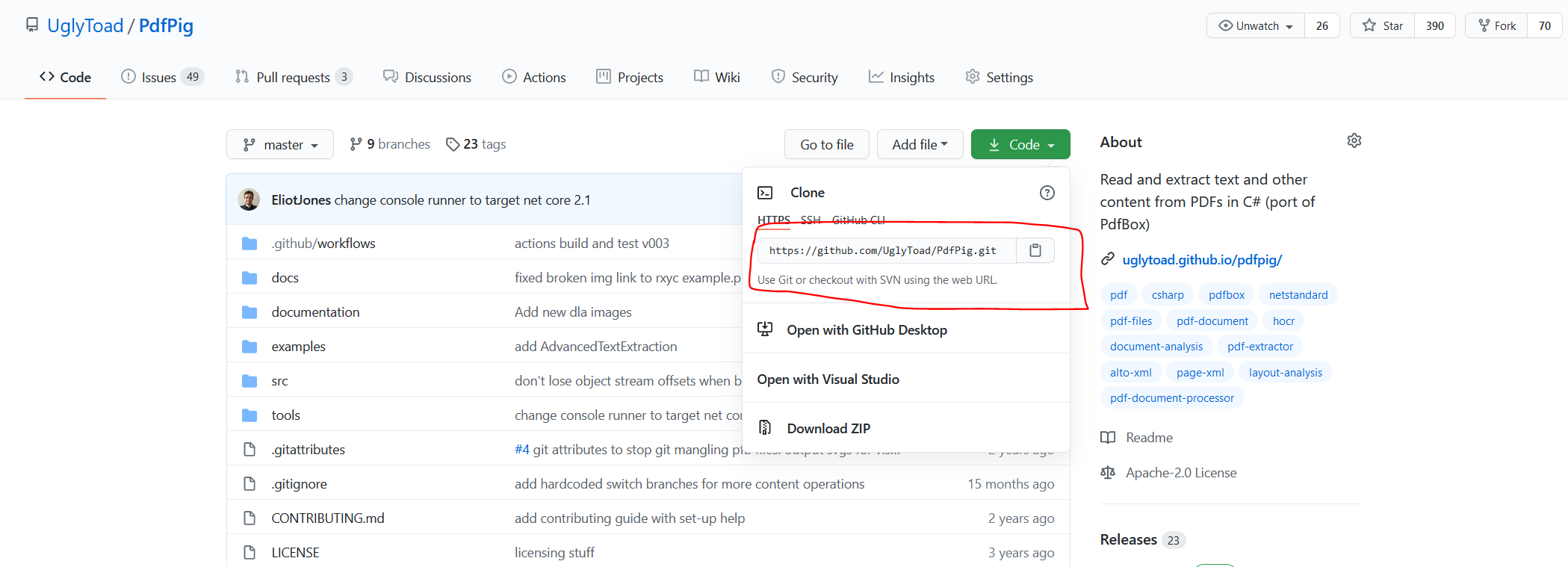Go to the Discussions tab
This screenshot has width=1568, height=567.
coord(427,77)
